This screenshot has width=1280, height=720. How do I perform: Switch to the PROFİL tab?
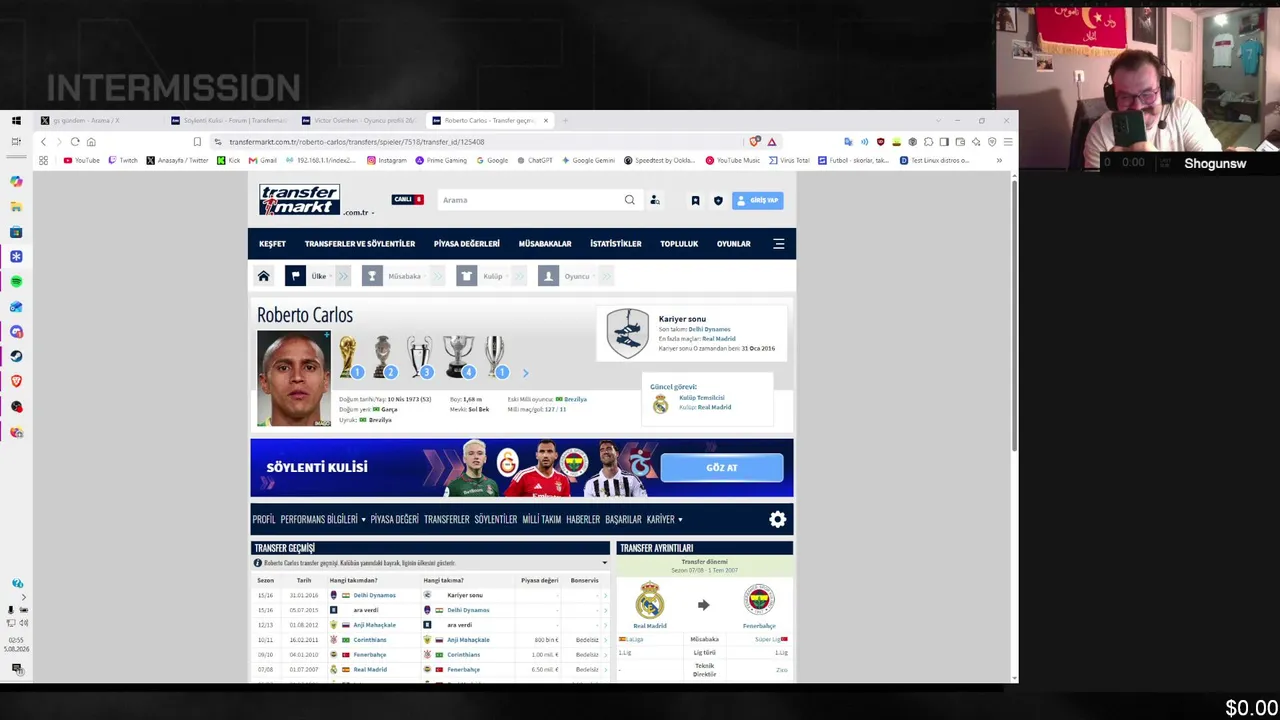pos(264,519)
